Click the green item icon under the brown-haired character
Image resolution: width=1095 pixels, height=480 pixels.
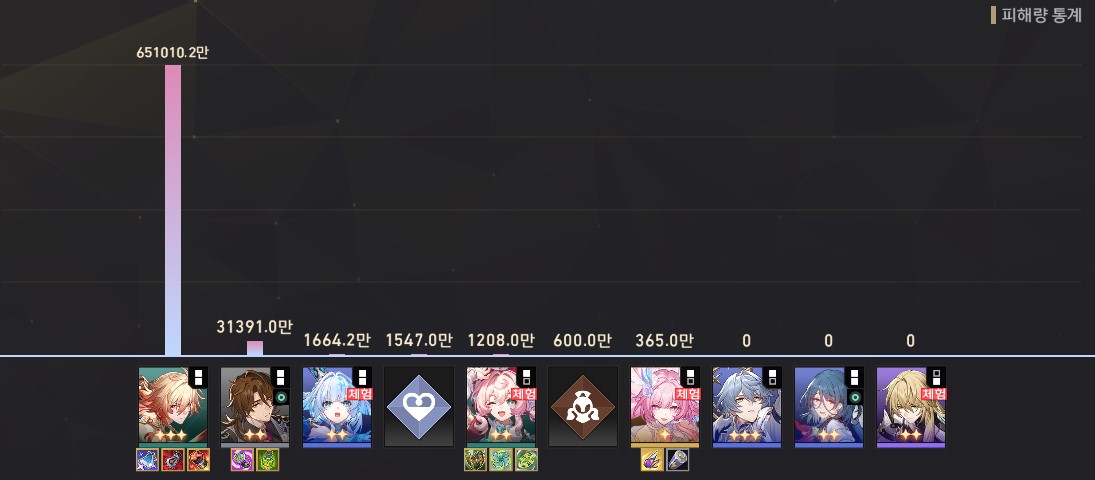point(267,460)
